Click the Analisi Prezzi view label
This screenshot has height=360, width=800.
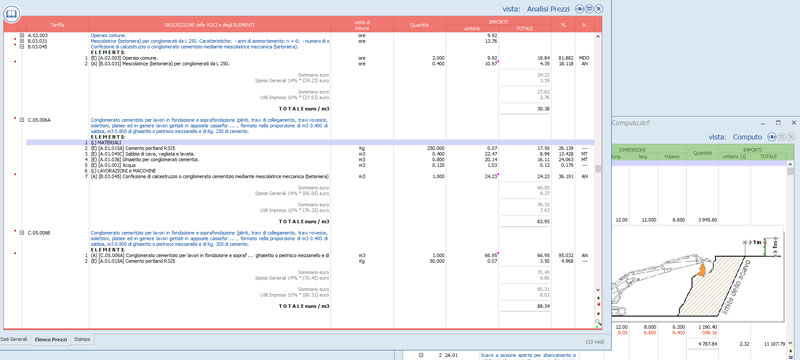tap(549, 9)
